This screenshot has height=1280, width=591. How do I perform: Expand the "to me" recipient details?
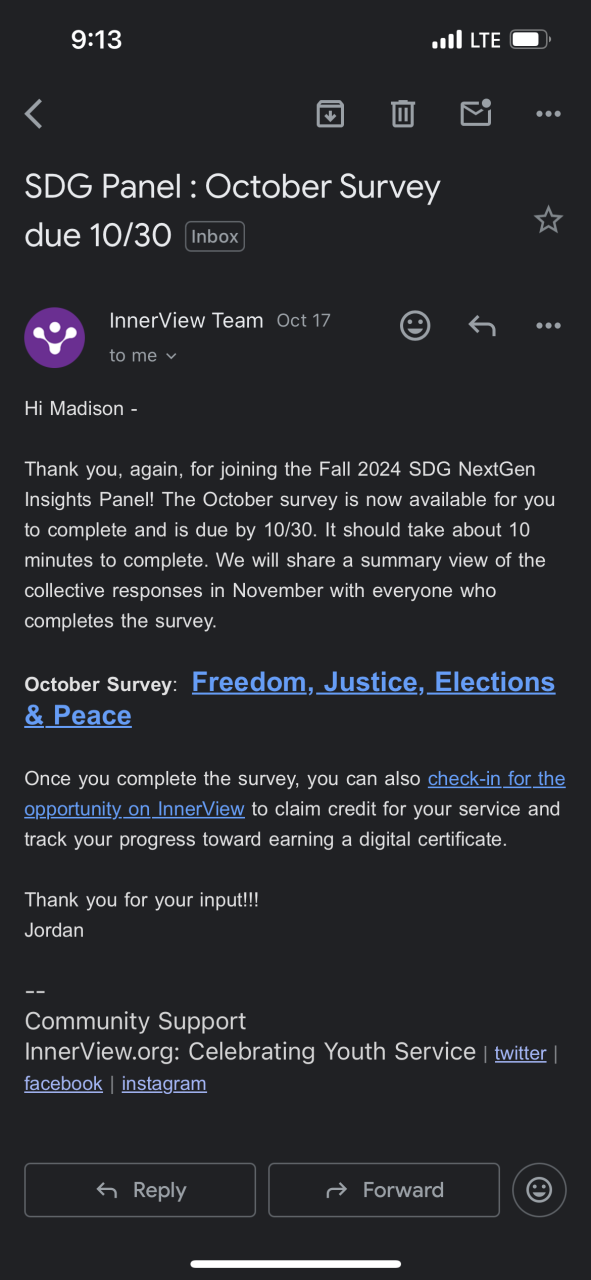coord(143,356)
